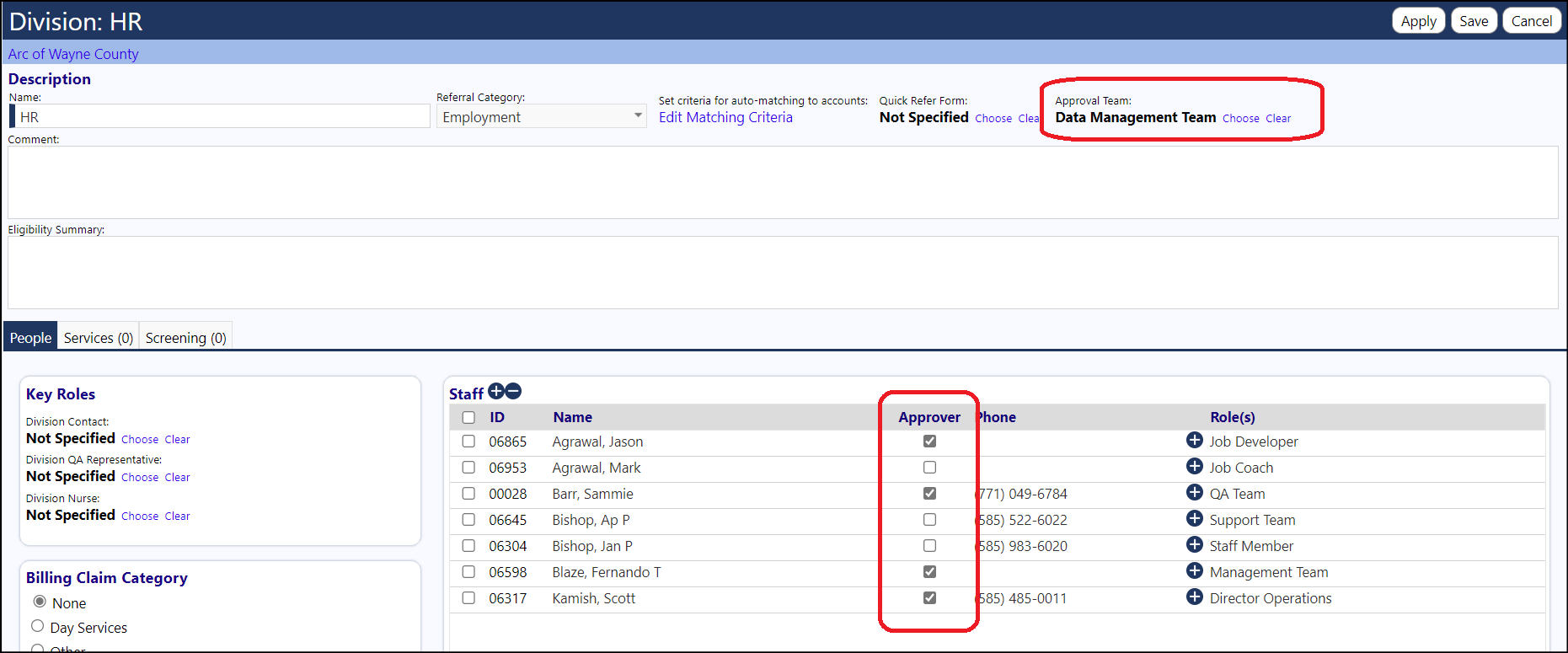1568x653 pixels.
Task: Click the Cancel button
Action: (1531, 21)
